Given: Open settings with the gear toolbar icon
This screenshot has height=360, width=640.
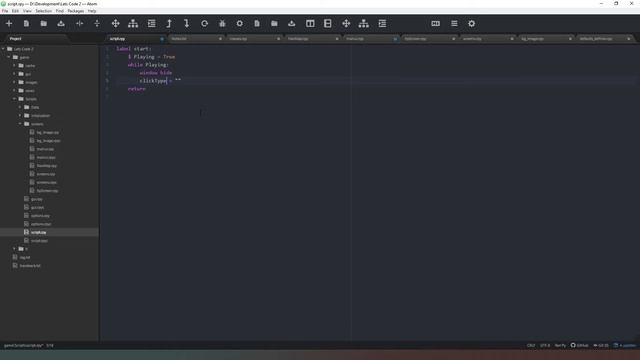Looking at the screenshot, I should tap(471, 24).
